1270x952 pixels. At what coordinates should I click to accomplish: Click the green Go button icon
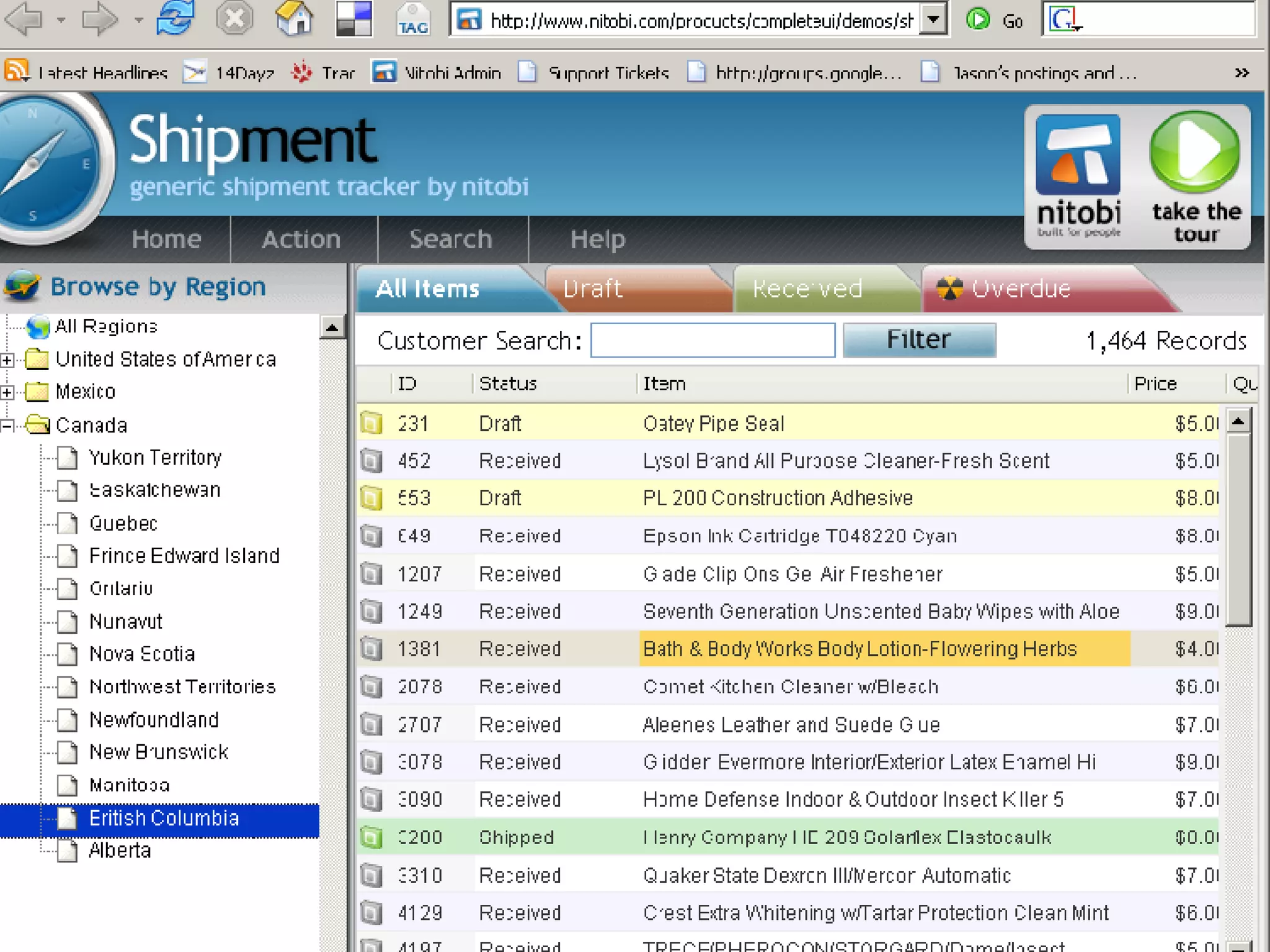tap(978, 20)
